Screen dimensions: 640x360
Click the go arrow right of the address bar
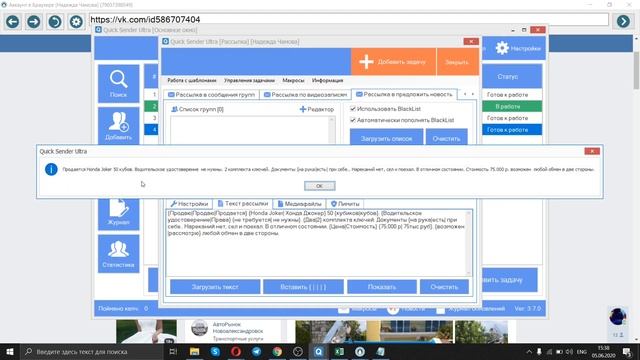623,21
